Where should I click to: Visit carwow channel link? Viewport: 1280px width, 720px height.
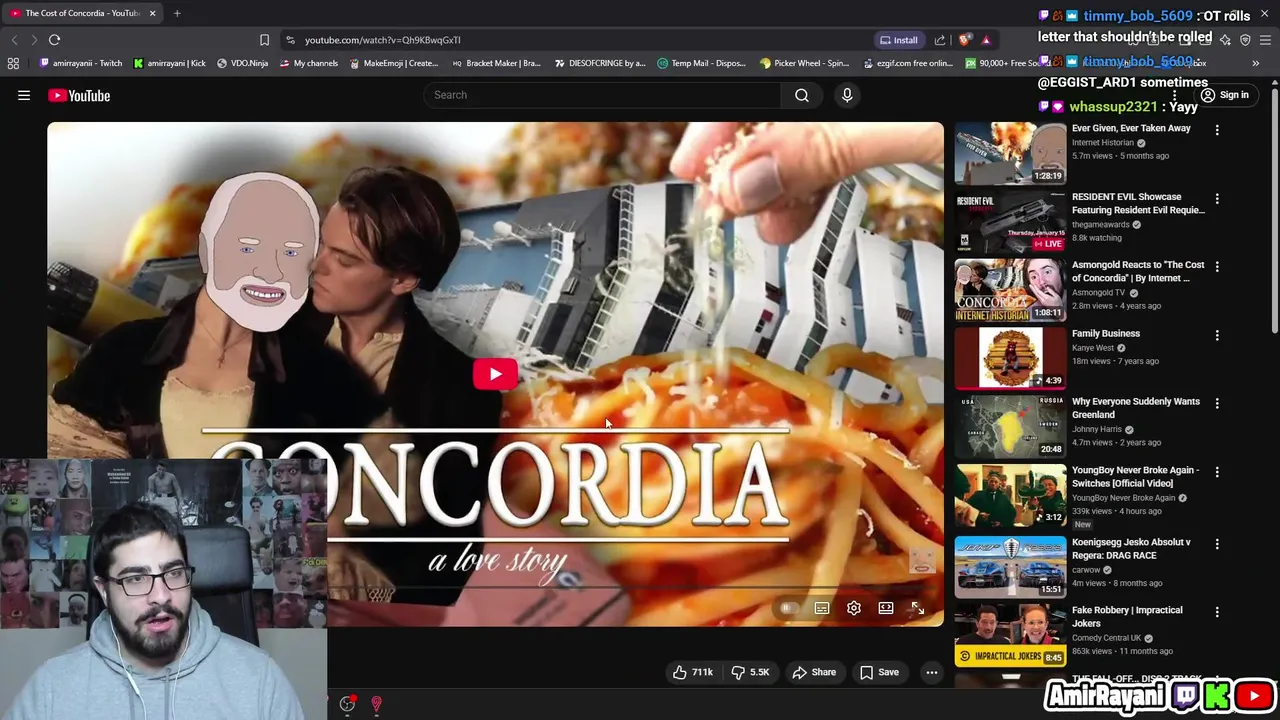coord(1087,570)
